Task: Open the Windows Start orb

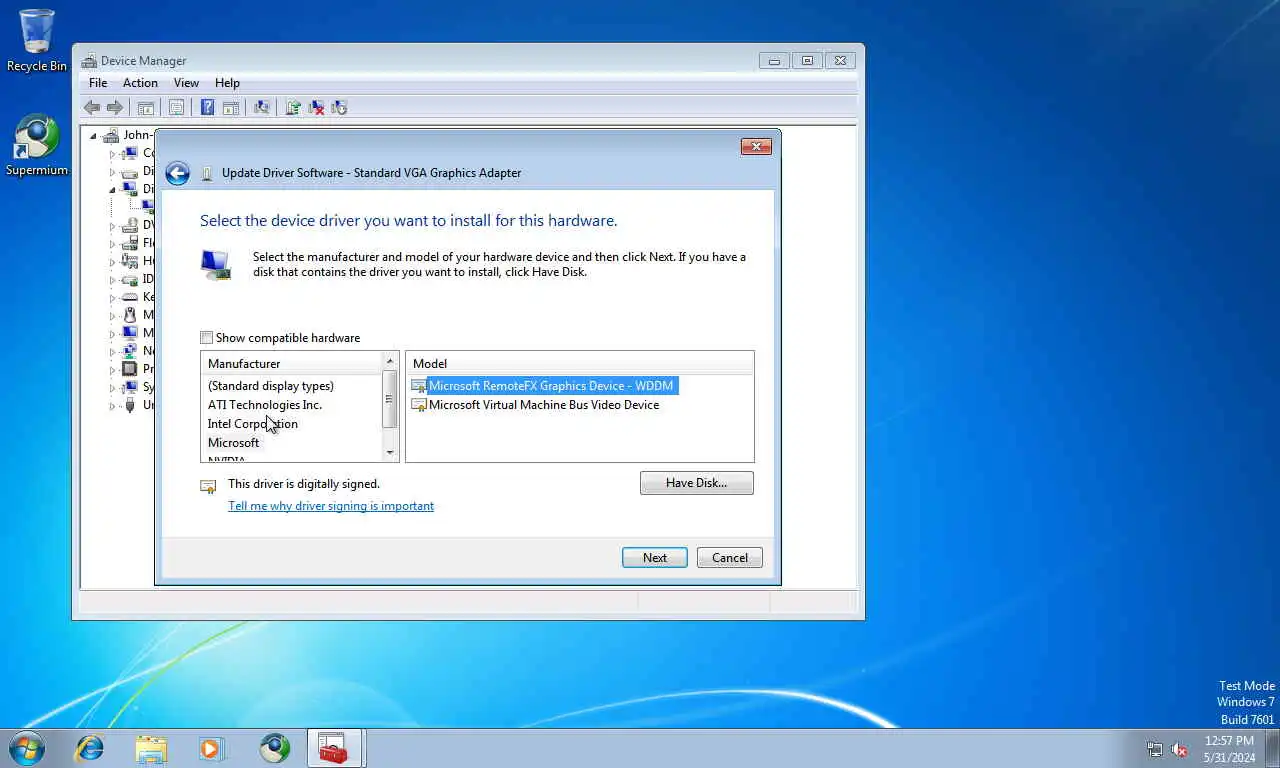Action: pos(26,748)
